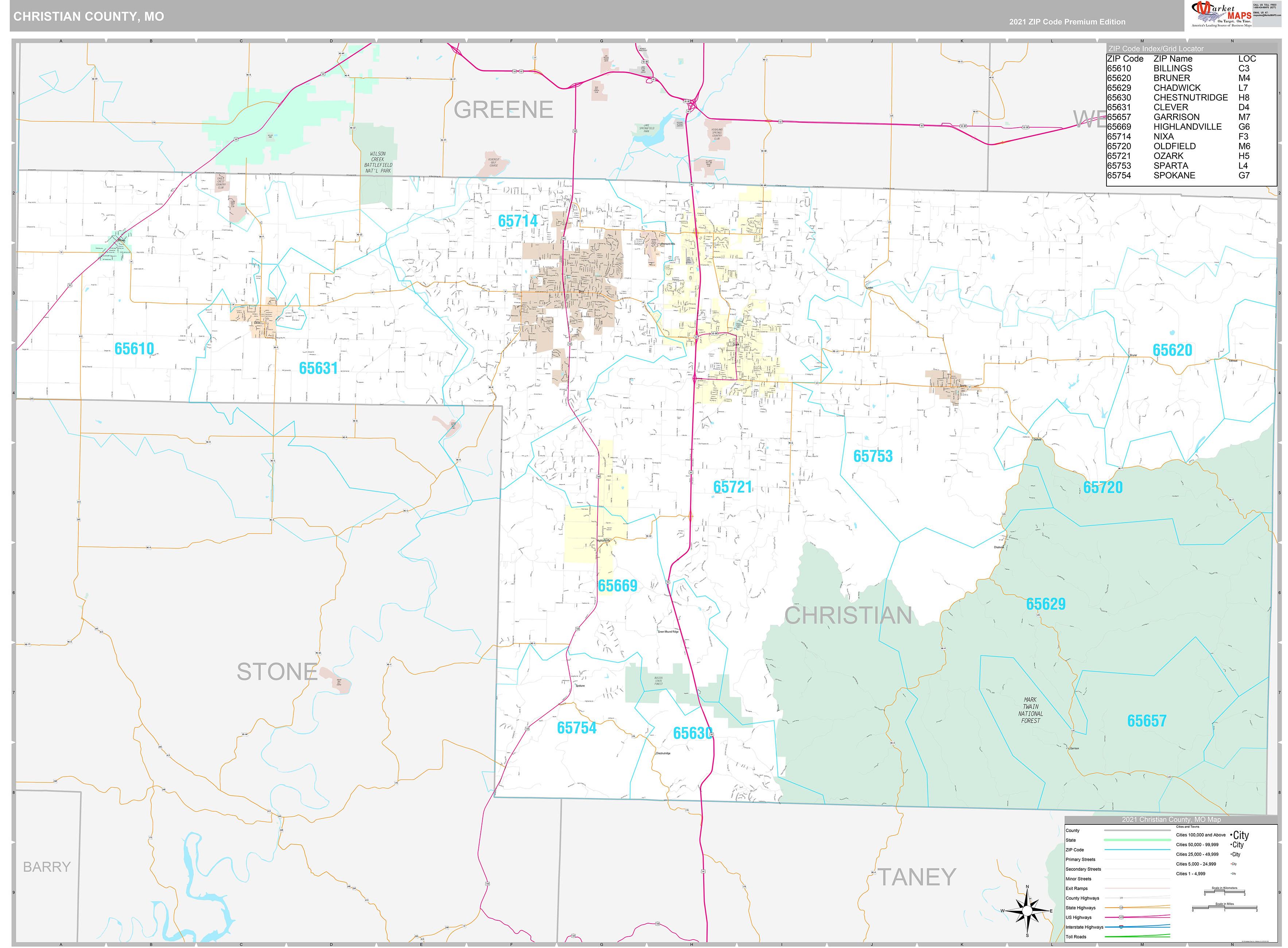Click the 'Toll Roads' legend entry
Image resolution: width=1288 pixels, height=948 pixels.
click(x=1076, y=937)
